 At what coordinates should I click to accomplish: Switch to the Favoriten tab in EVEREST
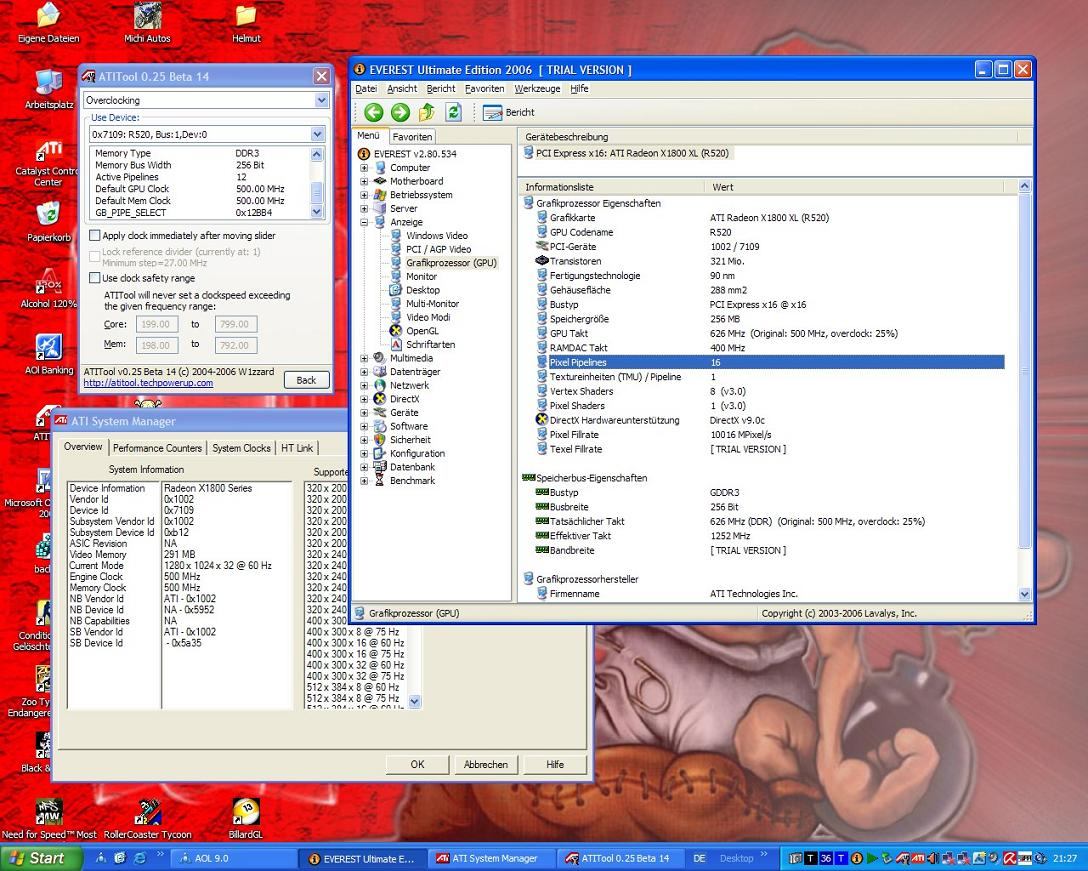(x=411, y=137)
